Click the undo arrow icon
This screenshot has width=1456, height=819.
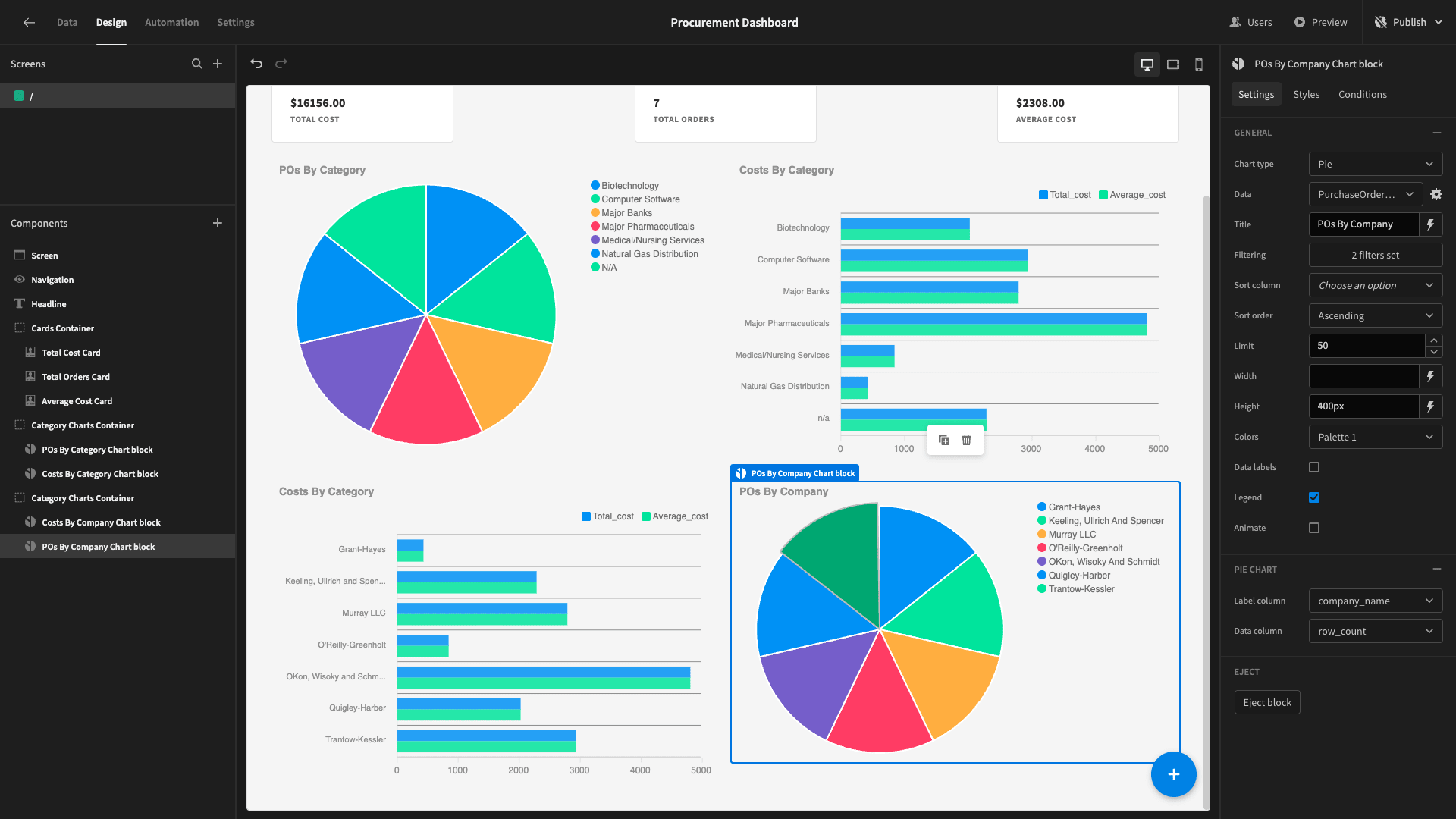(x=256, y=64)
